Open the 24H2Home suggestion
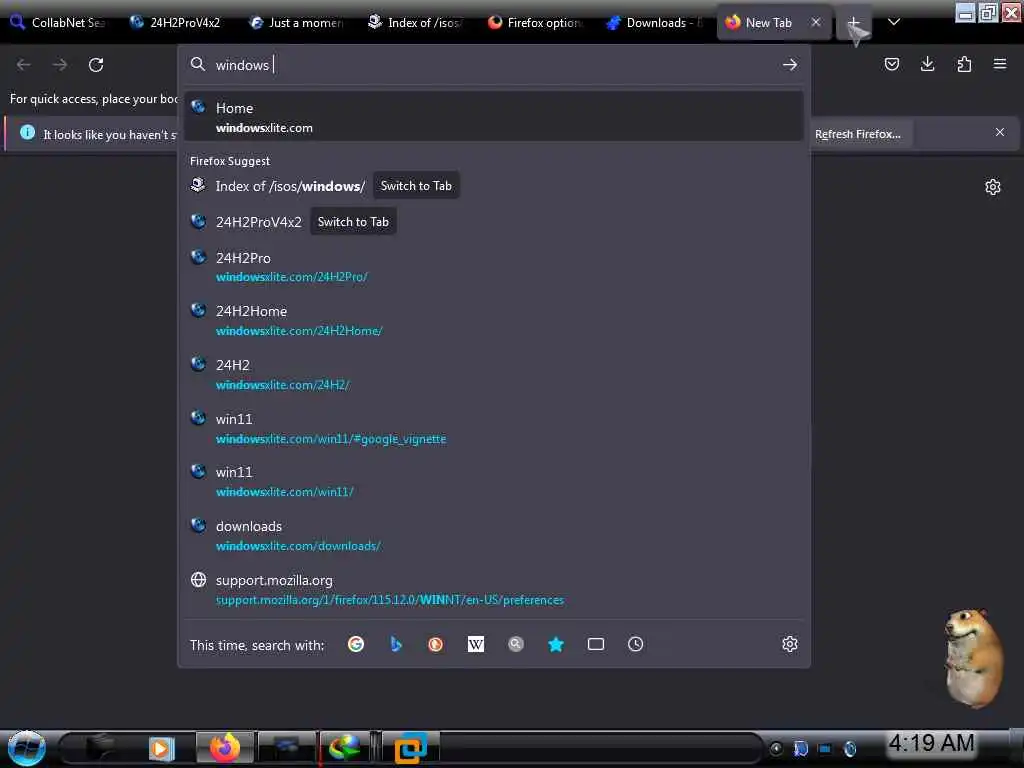The image size is (1024, 768). 494,320
